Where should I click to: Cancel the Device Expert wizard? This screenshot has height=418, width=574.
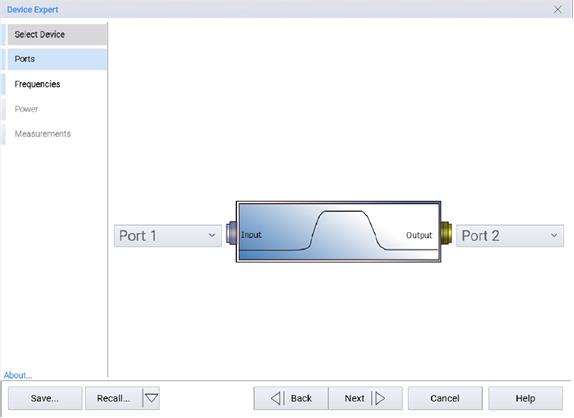pos(445,398)
